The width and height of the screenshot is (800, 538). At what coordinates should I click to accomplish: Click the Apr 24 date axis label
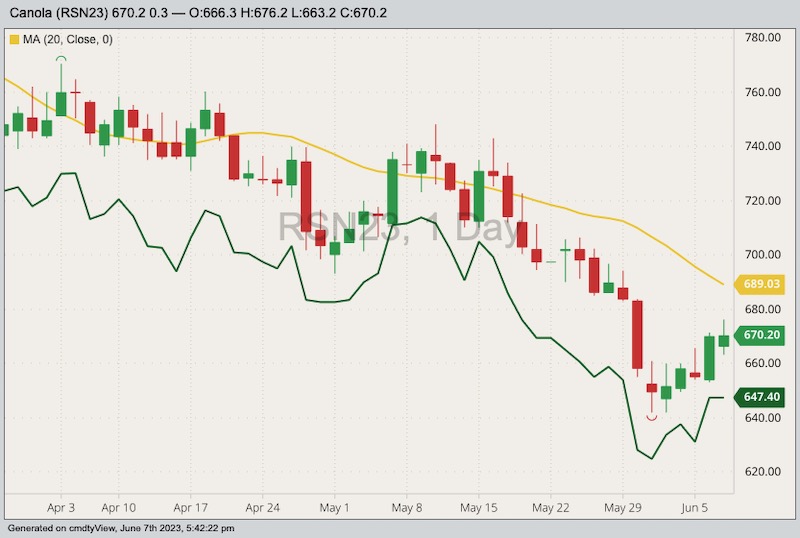pos(262,508)
